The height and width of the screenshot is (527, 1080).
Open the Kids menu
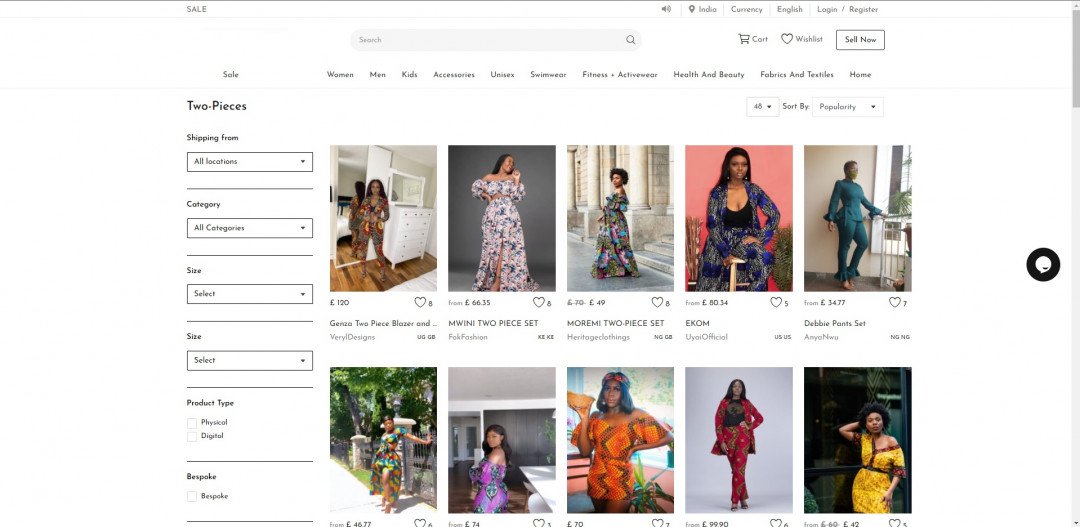tap(409, 74)
